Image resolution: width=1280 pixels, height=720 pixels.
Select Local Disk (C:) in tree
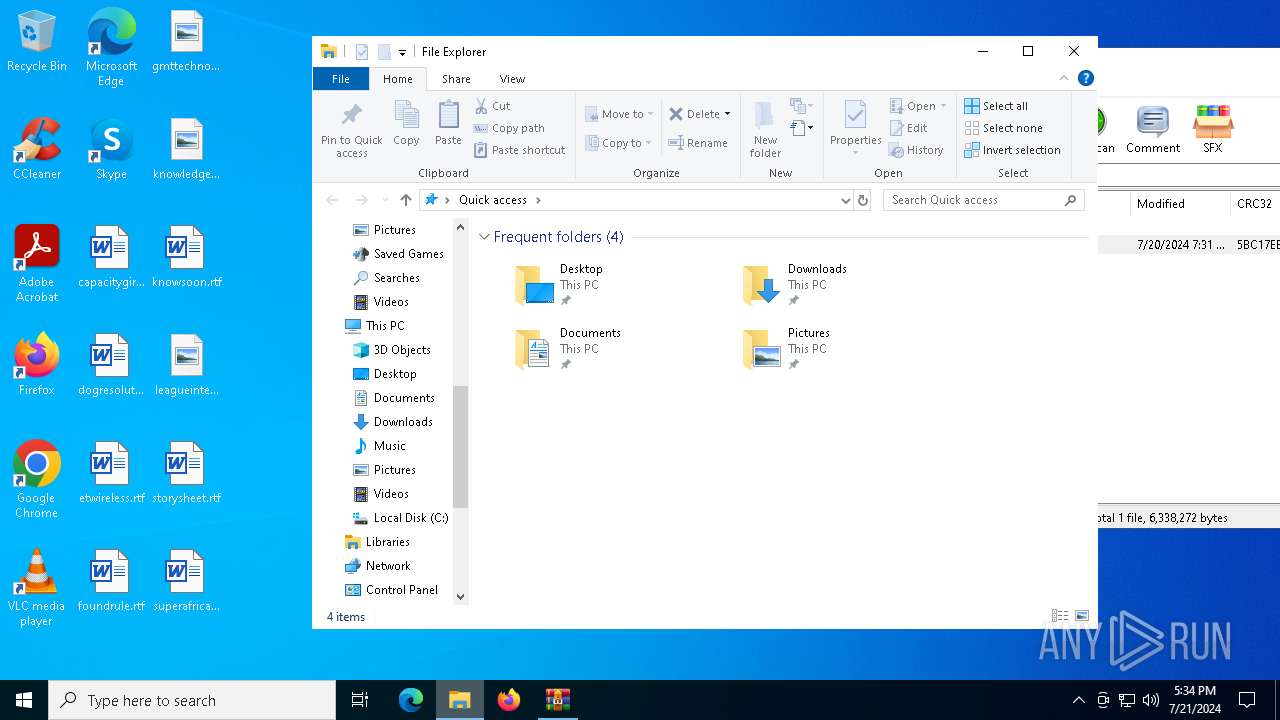(x=400, y=518)
